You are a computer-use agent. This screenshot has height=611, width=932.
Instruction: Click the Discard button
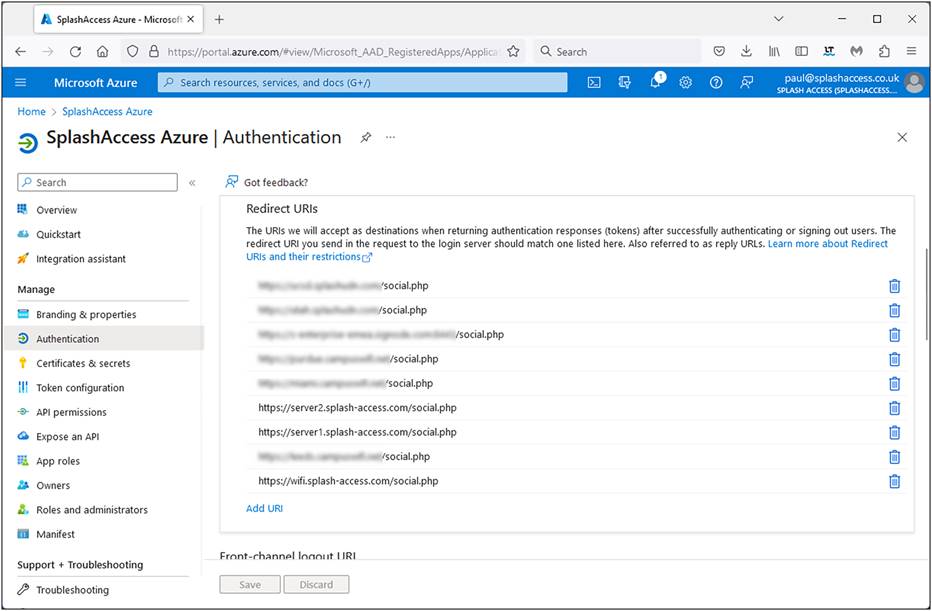point(316,585)
